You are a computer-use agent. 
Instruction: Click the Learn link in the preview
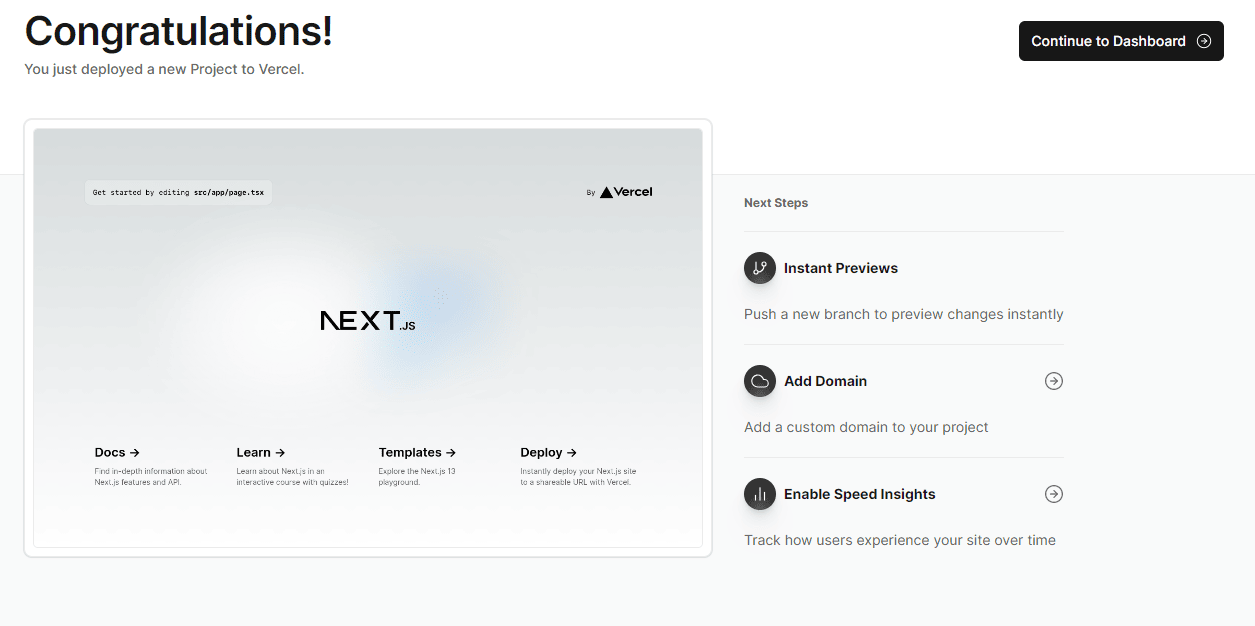tap(261, 453)
